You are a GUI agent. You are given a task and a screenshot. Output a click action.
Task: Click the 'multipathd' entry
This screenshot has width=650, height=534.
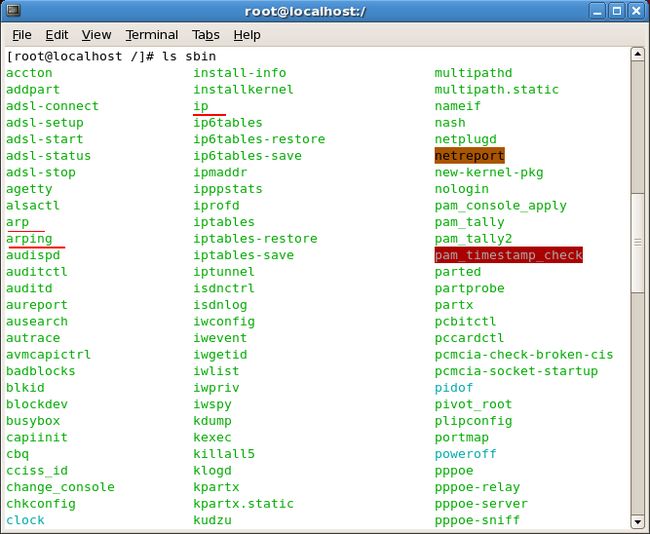tap(473, 73)
